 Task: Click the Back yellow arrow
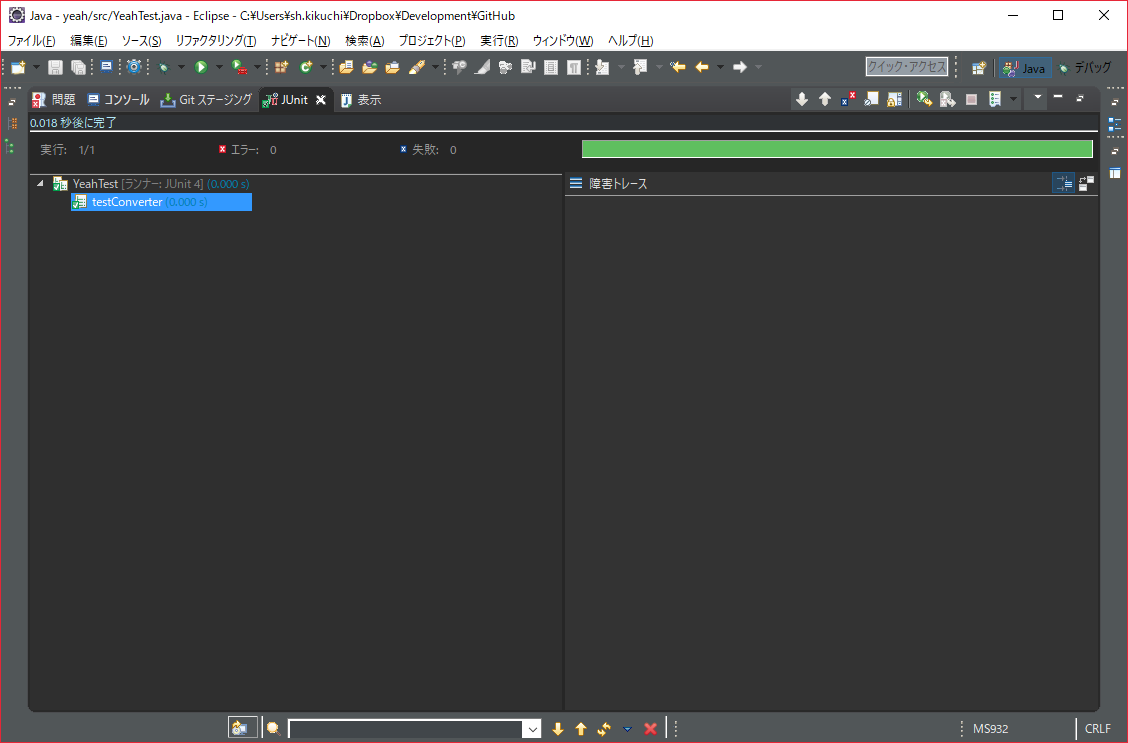click(702, 67)
